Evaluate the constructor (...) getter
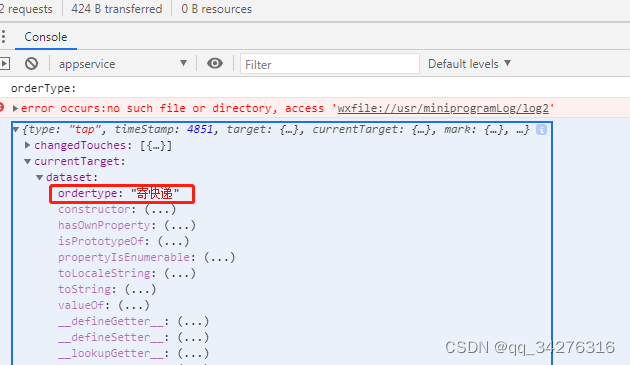The height and width of the screenshot is (365, 630). point(160,209)
